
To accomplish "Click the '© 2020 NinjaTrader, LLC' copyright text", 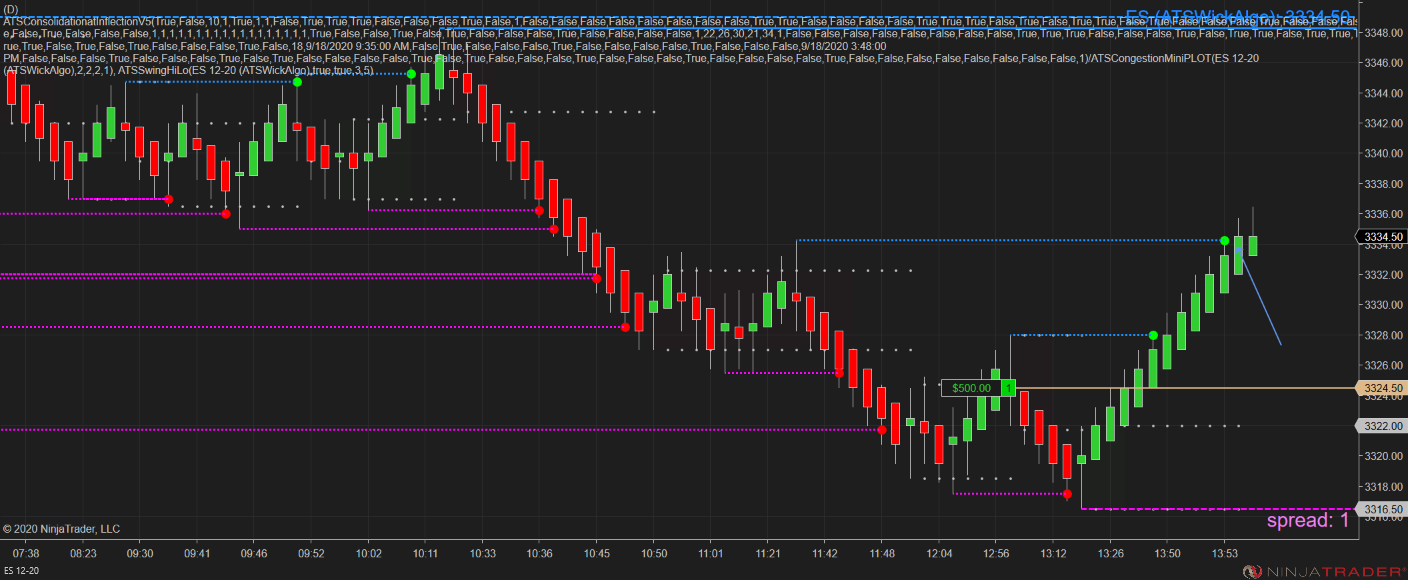I will pos(61,529).
